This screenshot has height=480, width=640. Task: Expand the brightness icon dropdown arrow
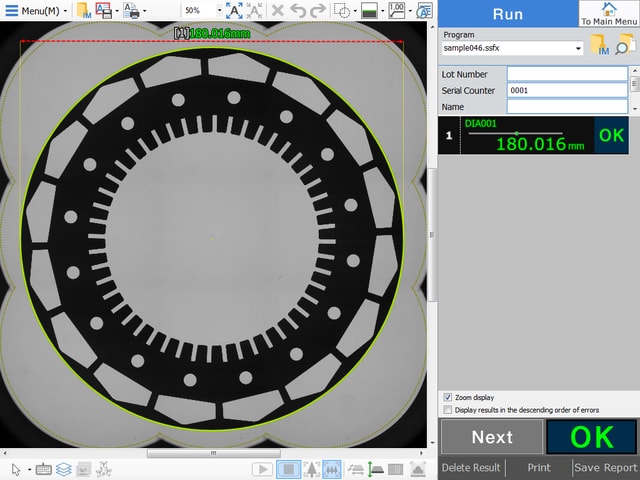[383, 11]
